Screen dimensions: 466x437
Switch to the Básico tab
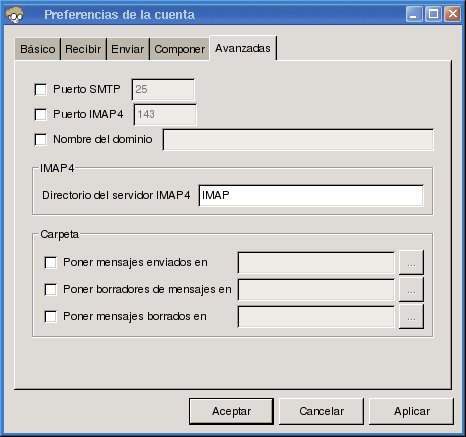(x=38, y=49)
